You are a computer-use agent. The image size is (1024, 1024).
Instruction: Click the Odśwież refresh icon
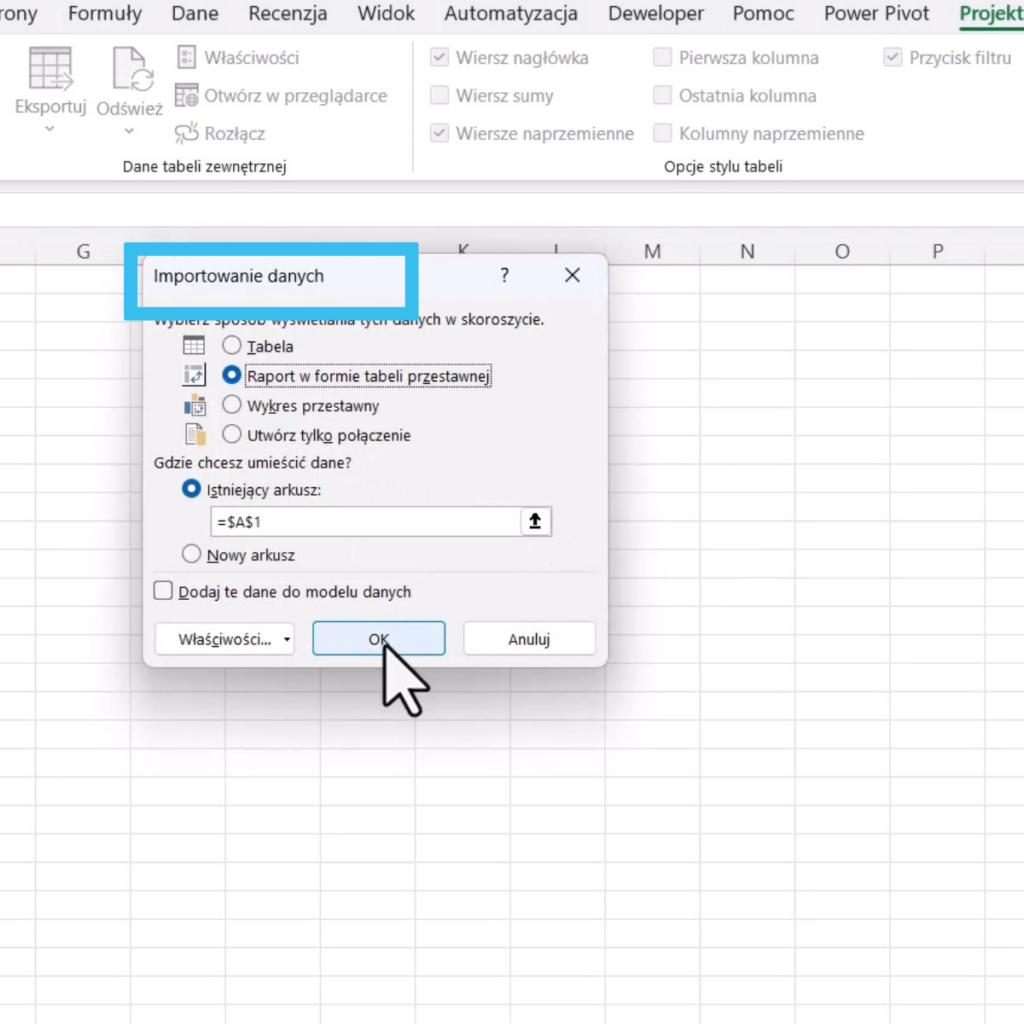pyautogui.click(x=129, y=69)
